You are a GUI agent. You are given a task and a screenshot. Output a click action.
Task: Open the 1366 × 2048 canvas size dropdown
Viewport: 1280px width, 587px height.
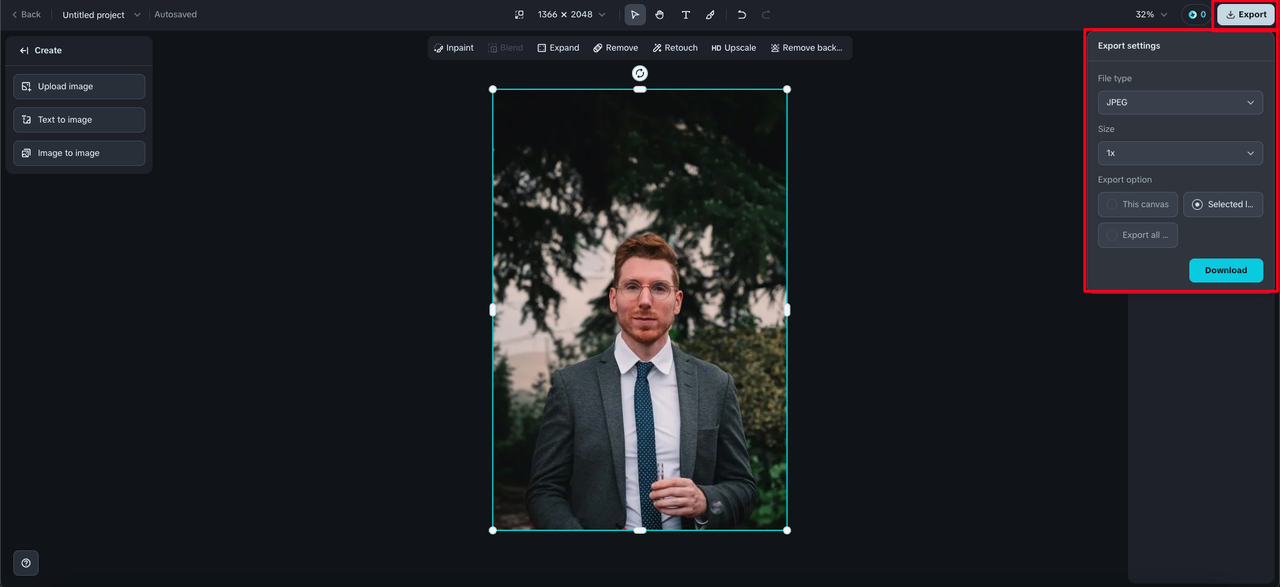coord(571,15)
